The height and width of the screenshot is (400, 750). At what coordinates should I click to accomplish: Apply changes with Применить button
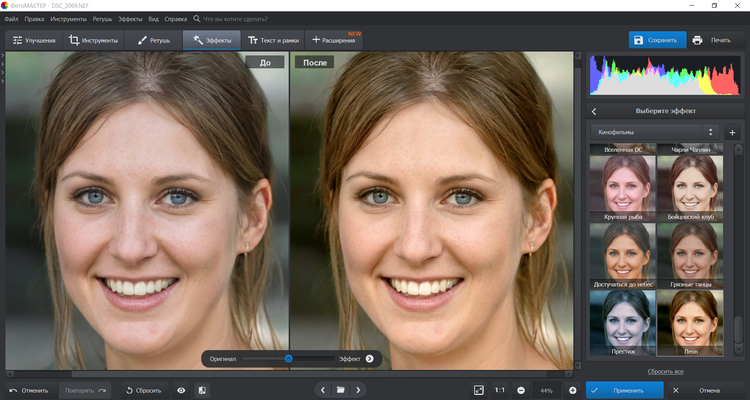click(x=622, y=390)
